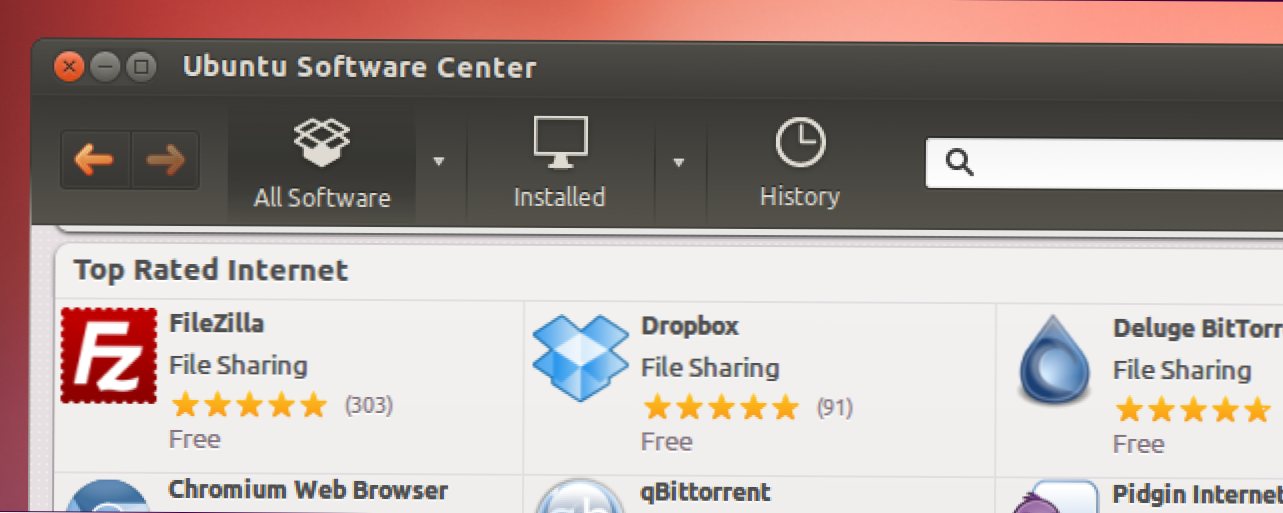Click the Free price under Dropbox
Viewport: 1283px width, 513px height.
tap(667, 441)
